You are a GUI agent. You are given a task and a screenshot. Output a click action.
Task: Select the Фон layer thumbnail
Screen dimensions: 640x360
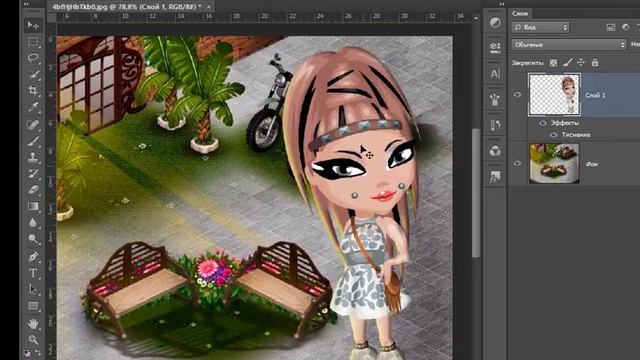pos(554,163)
